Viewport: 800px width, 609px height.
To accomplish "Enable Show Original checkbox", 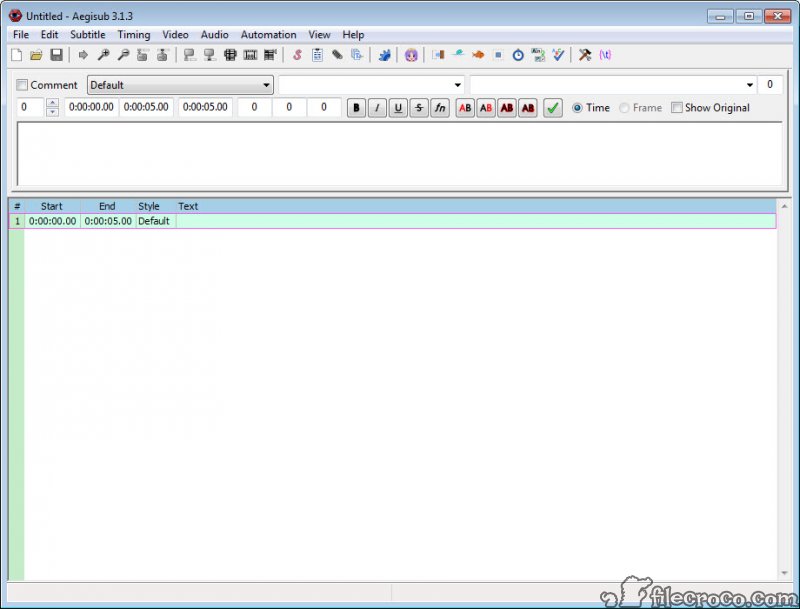I will coord(677,108).
